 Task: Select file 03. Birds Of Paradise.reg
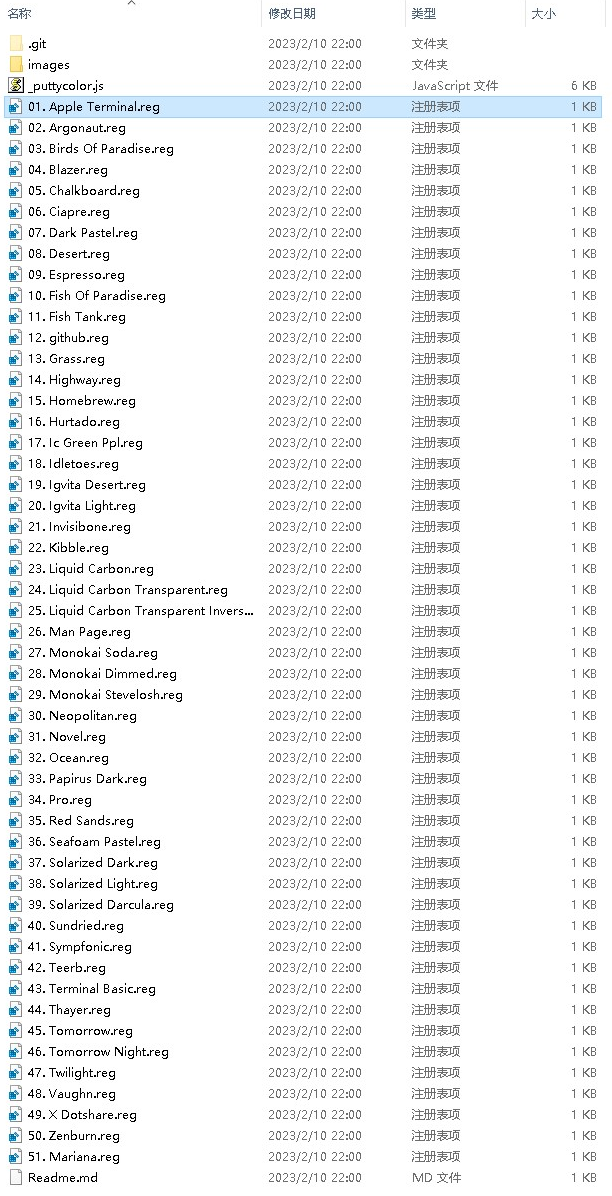(x=101, y=149)
